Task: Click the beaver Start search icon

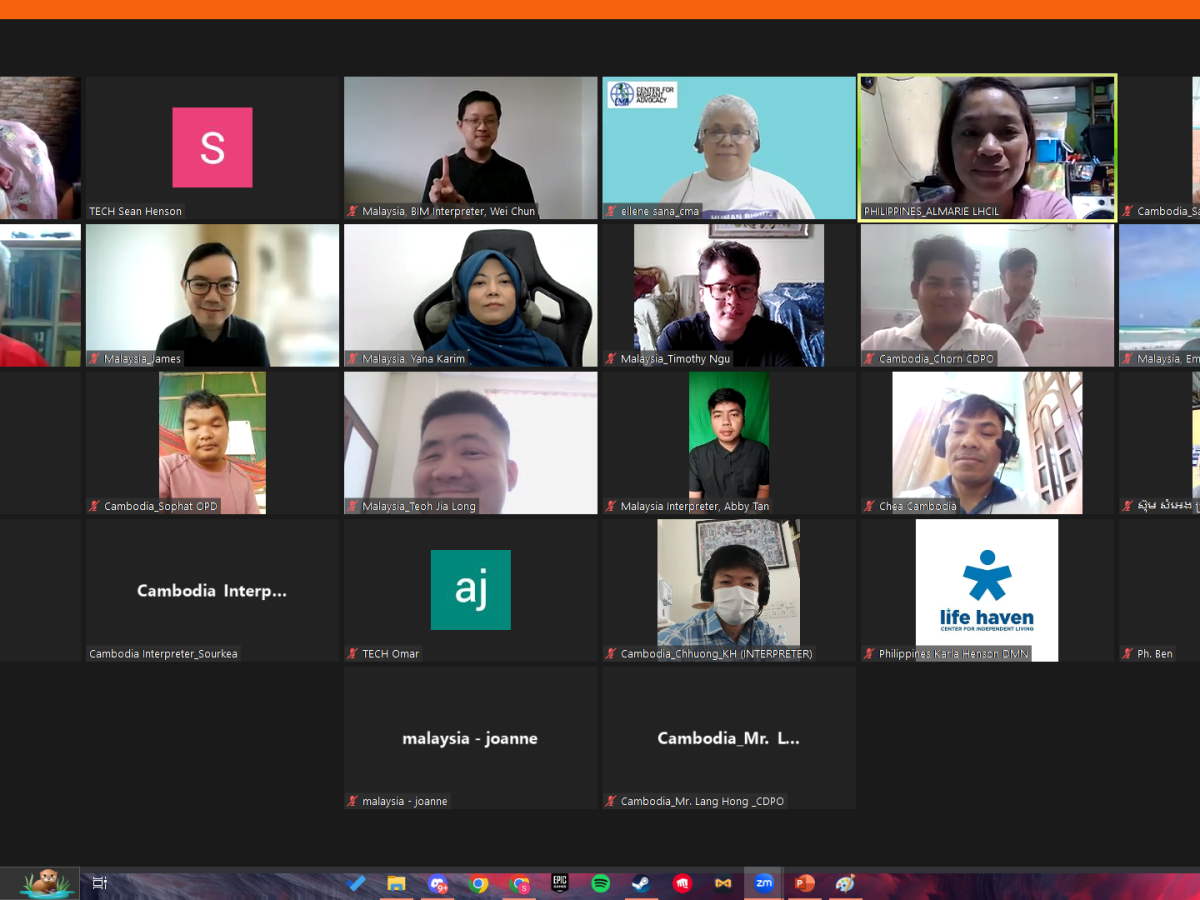Action: pyautogui.click(x=44, y=884)
